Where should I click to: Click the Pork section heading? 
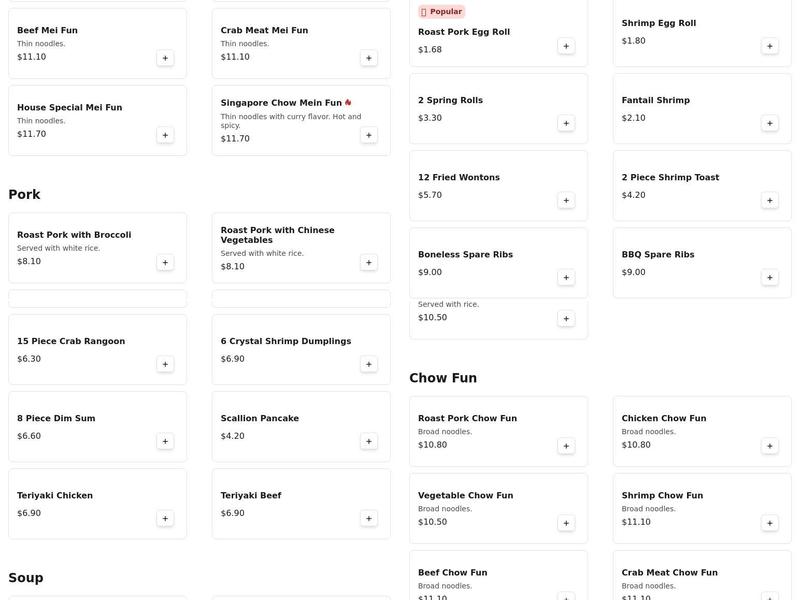pyautogui.click(x=24, y=193)
